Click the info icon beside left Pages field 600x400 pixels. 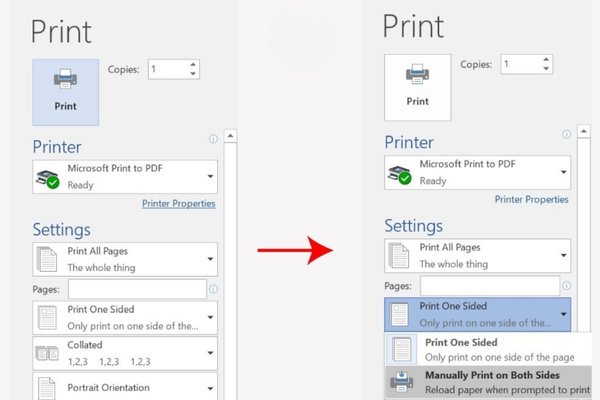213,289
